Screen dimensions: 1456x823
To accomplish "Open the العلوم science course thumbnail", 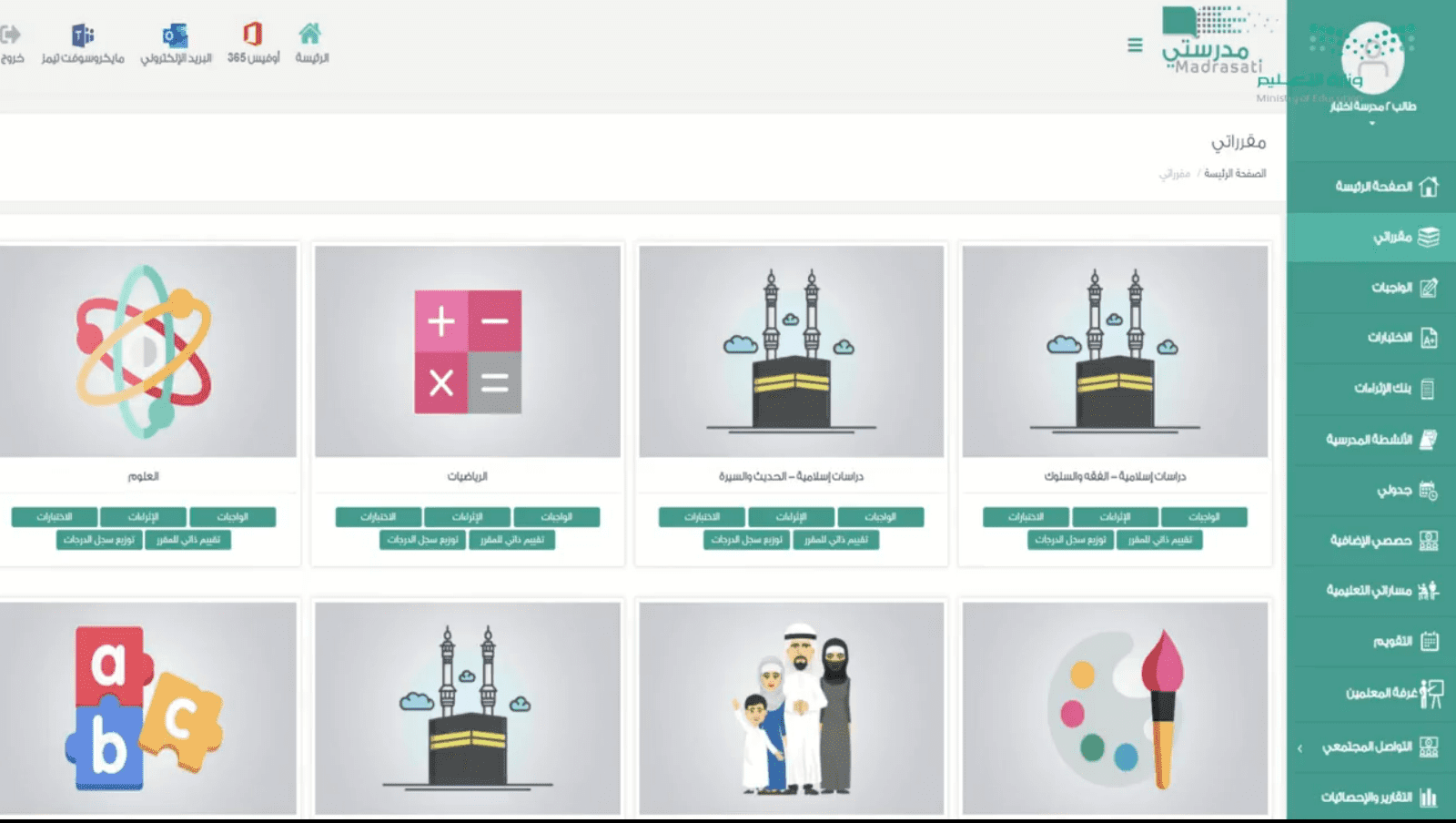I will [x=147, y=351].
